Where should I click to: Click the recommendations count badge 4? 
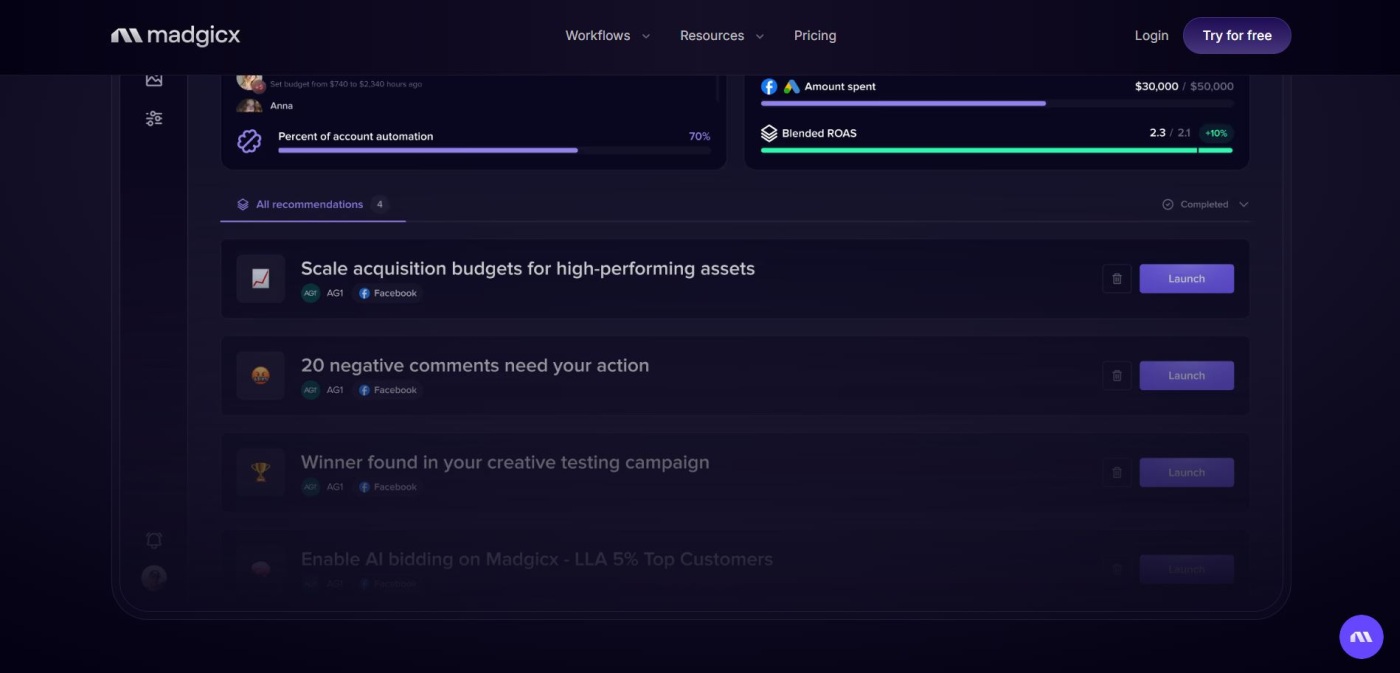coord(380,204)
